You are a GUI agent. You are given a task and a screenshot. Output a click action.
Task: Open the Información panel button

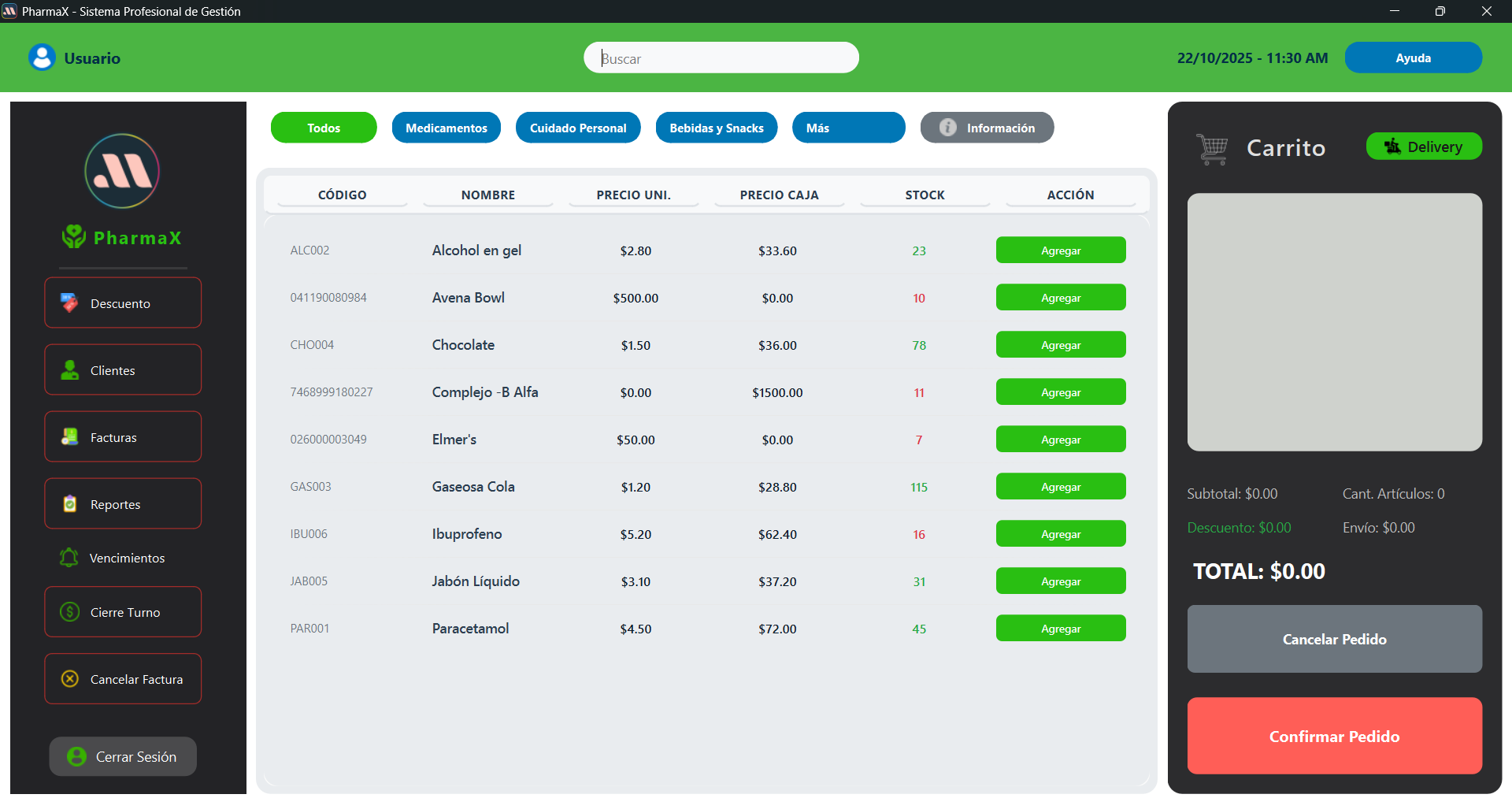pyautogui.click(x=987, y=128)
